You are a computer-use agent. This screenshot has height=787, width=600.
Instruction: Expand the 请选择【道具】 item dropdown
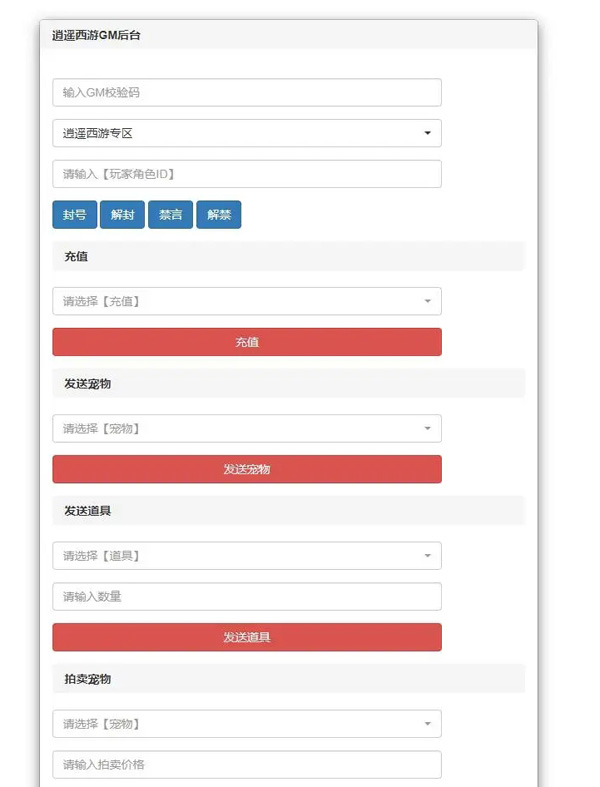coord(246,556)
